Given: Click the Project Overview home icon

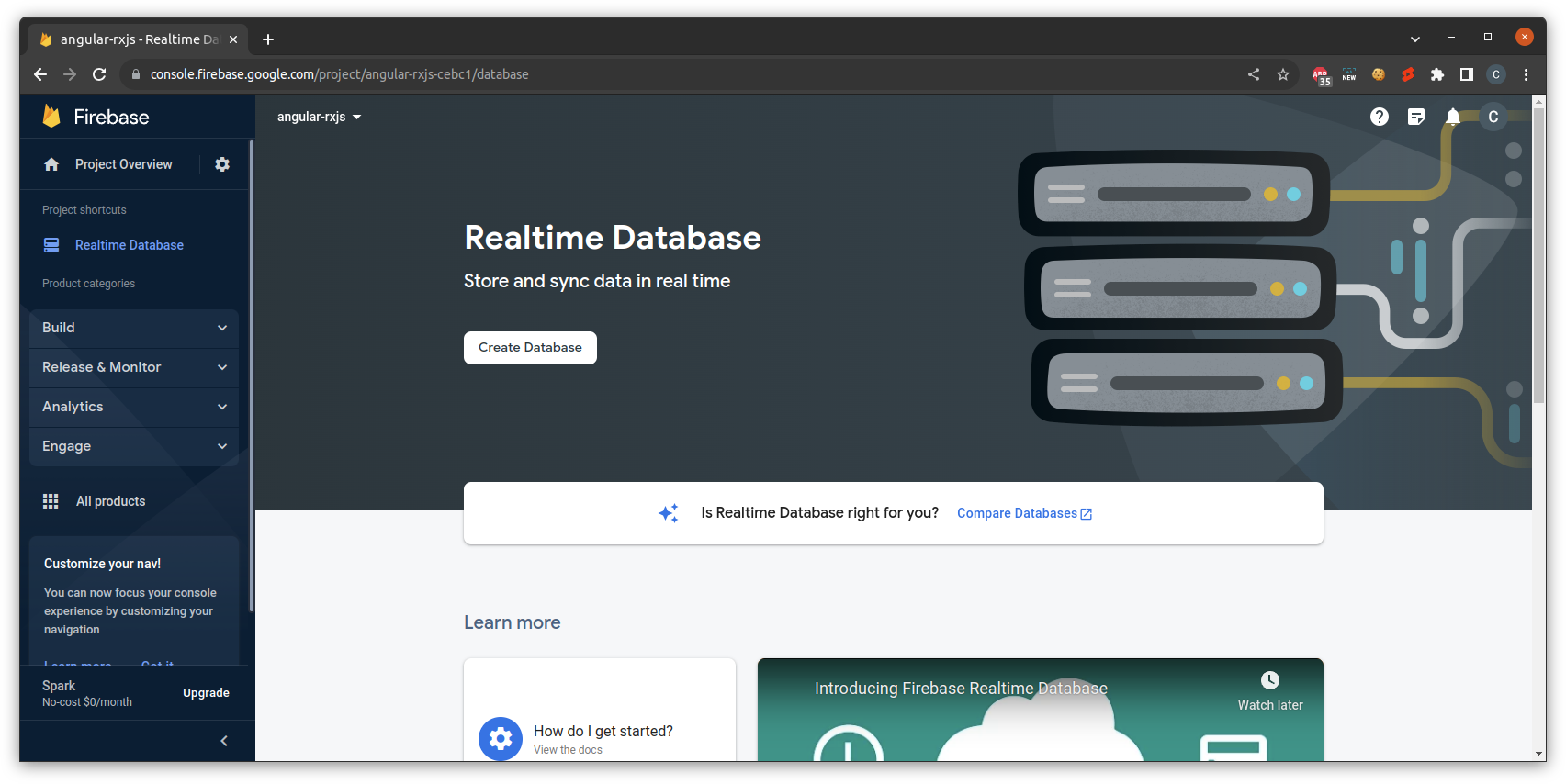Looking at the screenshot, I should click(x=51, y=164).
